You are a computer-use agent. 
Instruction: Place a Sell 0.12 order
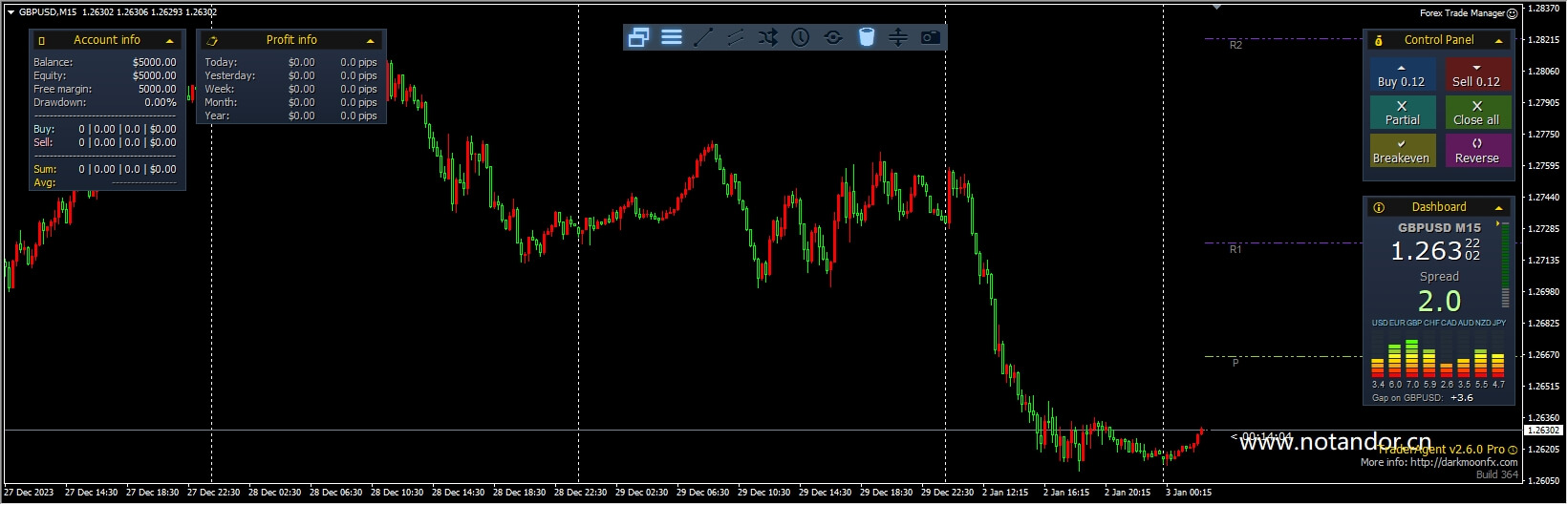(1477, 74)
